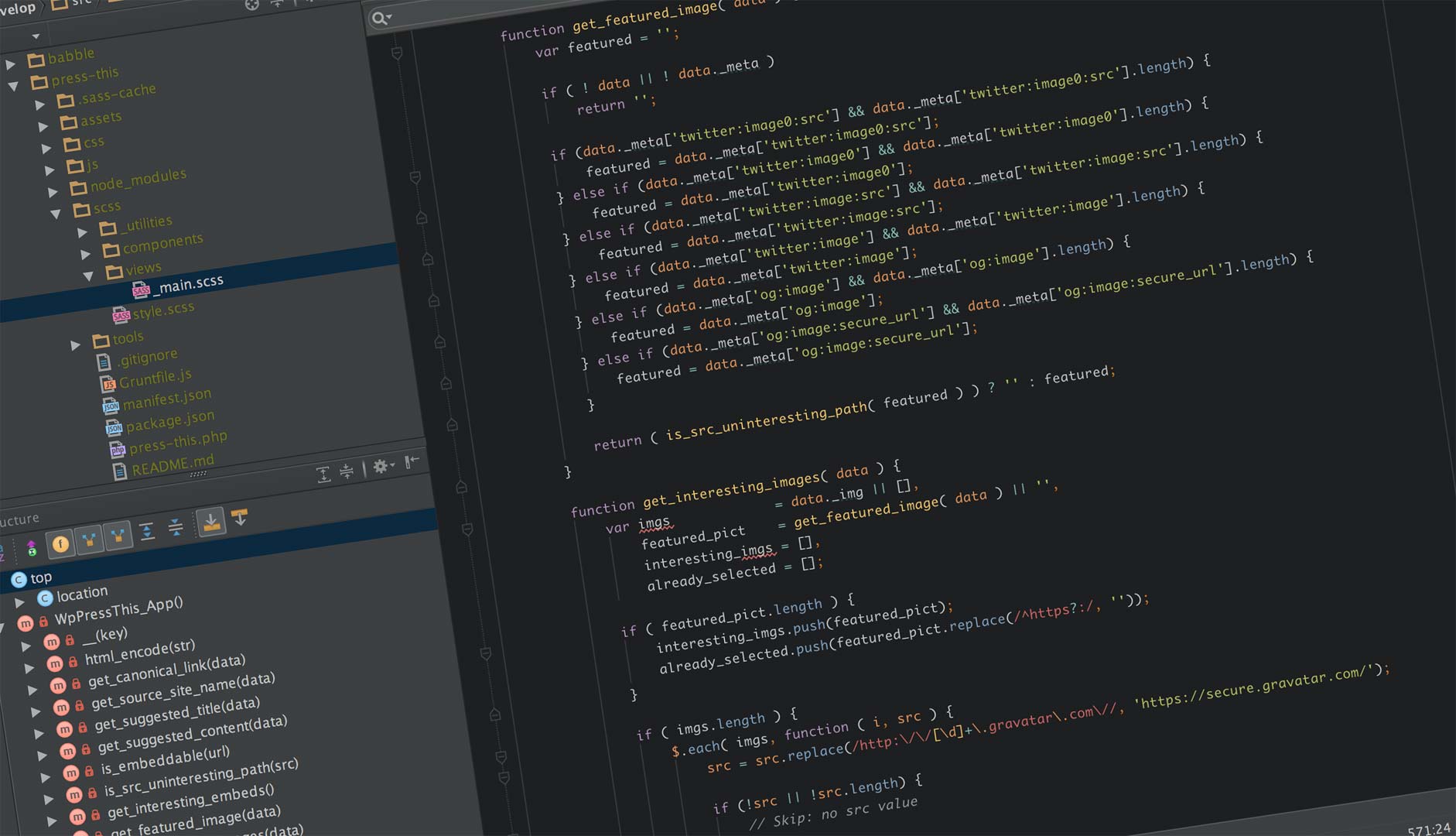
Task: Open Gruntfile.js from the project tree
Action: point(155,379)
